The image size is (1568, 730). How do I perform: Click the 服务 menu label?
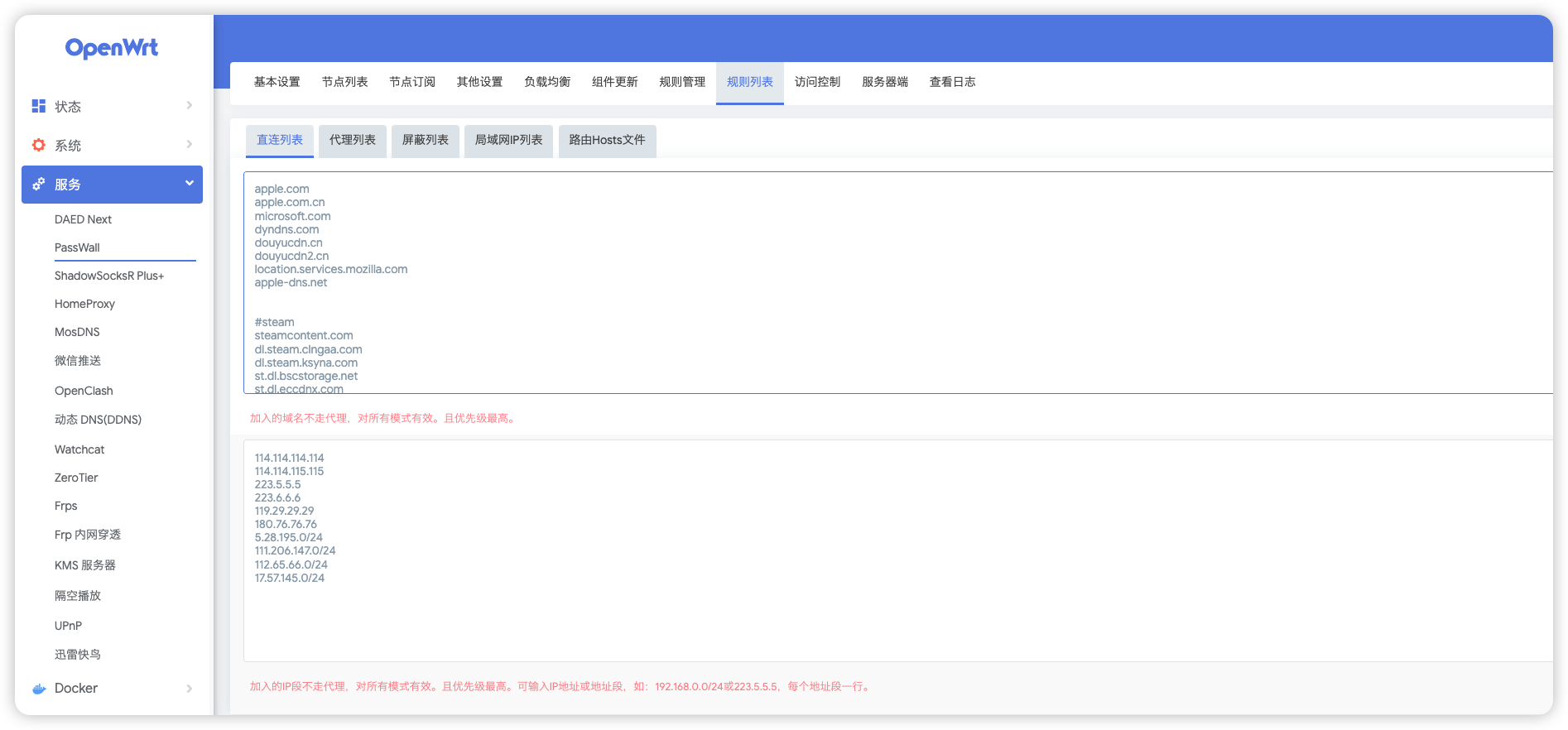(x=68, y=185)
